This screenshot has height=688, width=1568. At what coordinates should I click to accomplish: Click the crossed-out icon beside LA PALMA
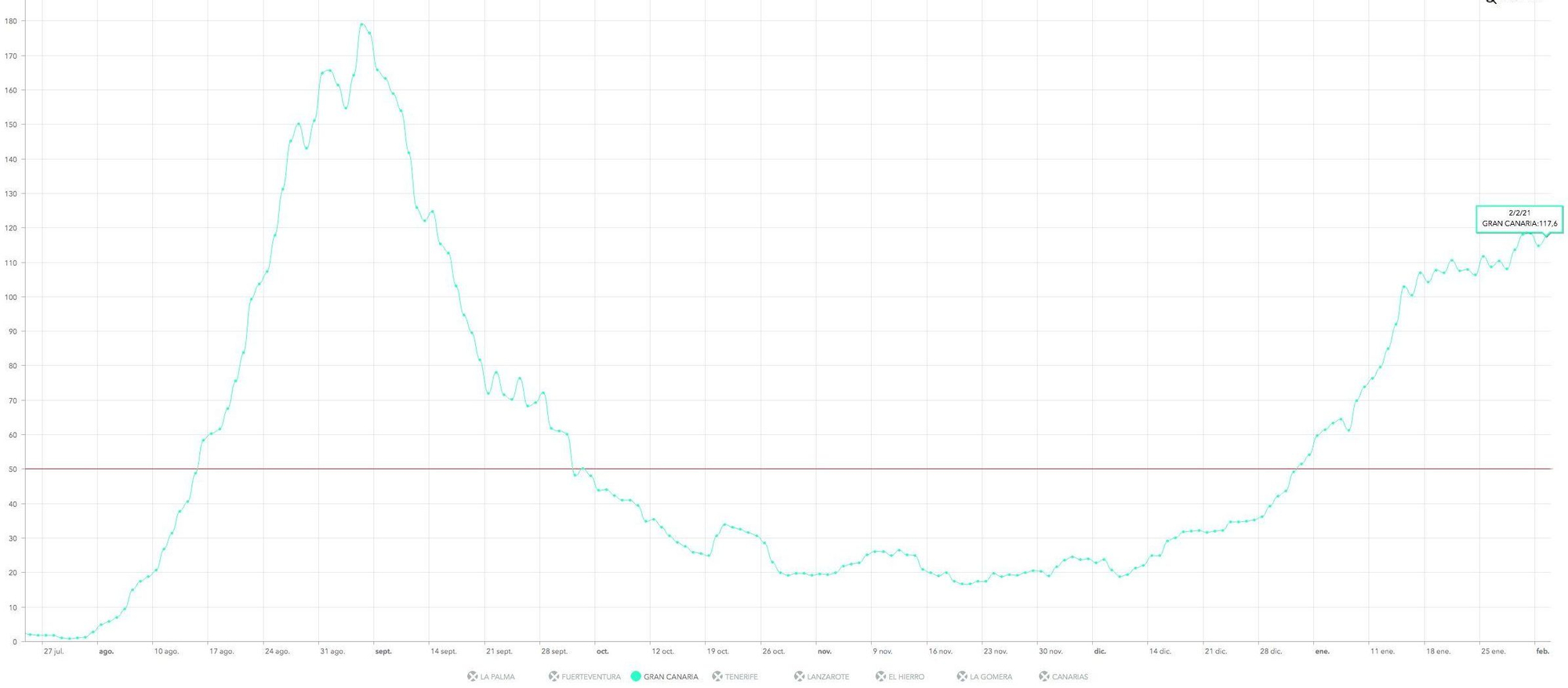point(472,676)
